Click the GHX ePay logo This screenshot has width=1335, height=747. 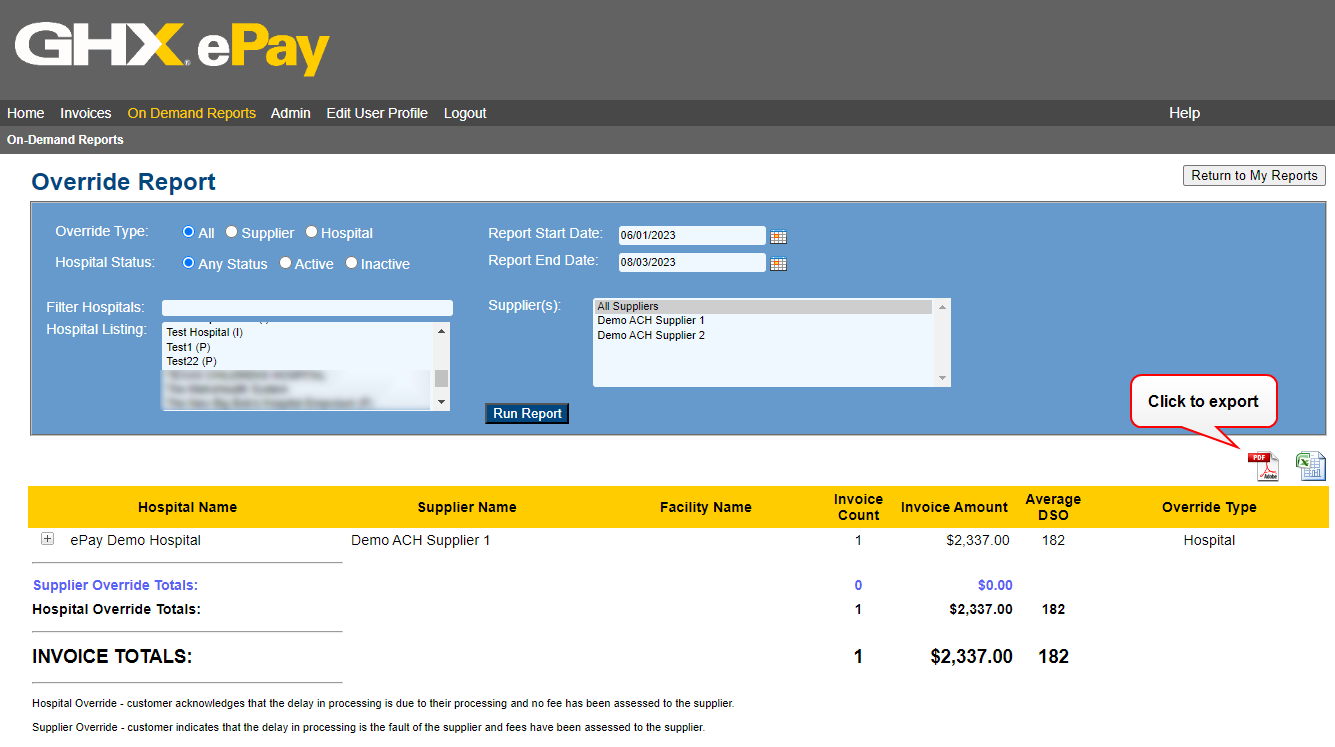point(172,50)
